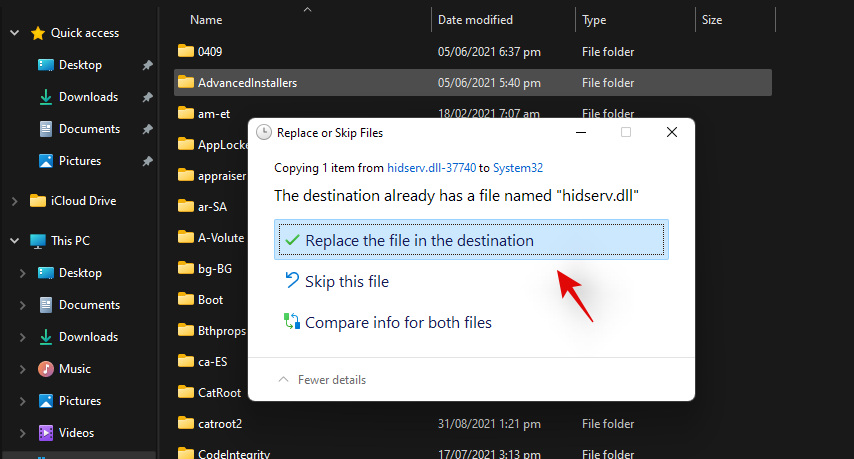Image resolution: width=854 pixels, height=459 pixels.
Task: Expand iCloud Drive in navigation pane
Action: 14,201
